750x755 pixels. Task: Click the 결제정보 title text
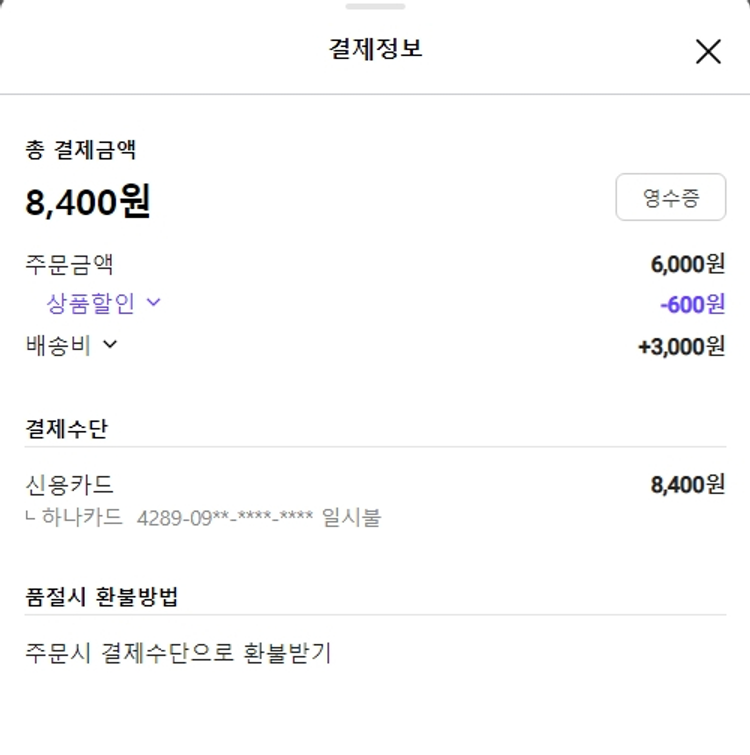(x=375, y=49)
